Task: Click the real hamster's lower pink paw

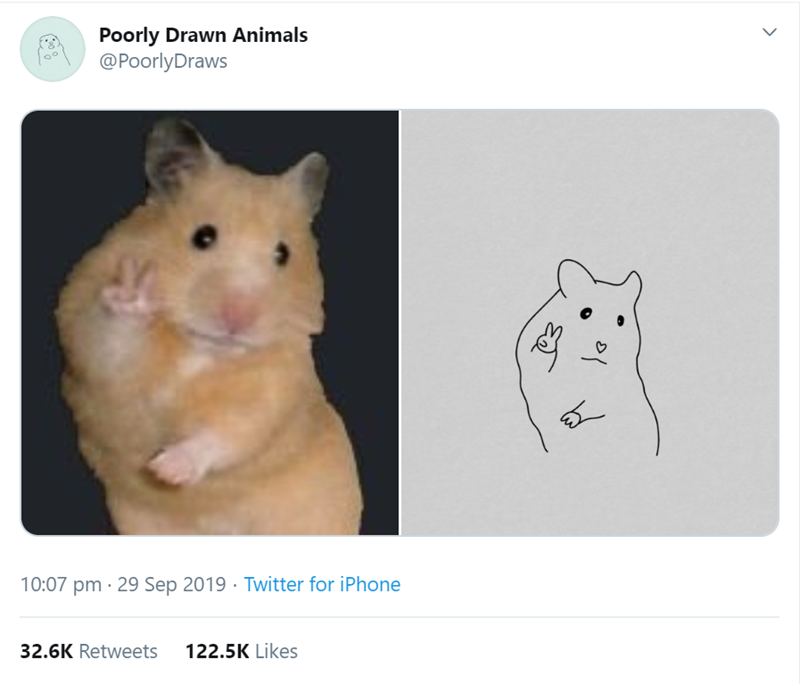Action: point(176,462)
